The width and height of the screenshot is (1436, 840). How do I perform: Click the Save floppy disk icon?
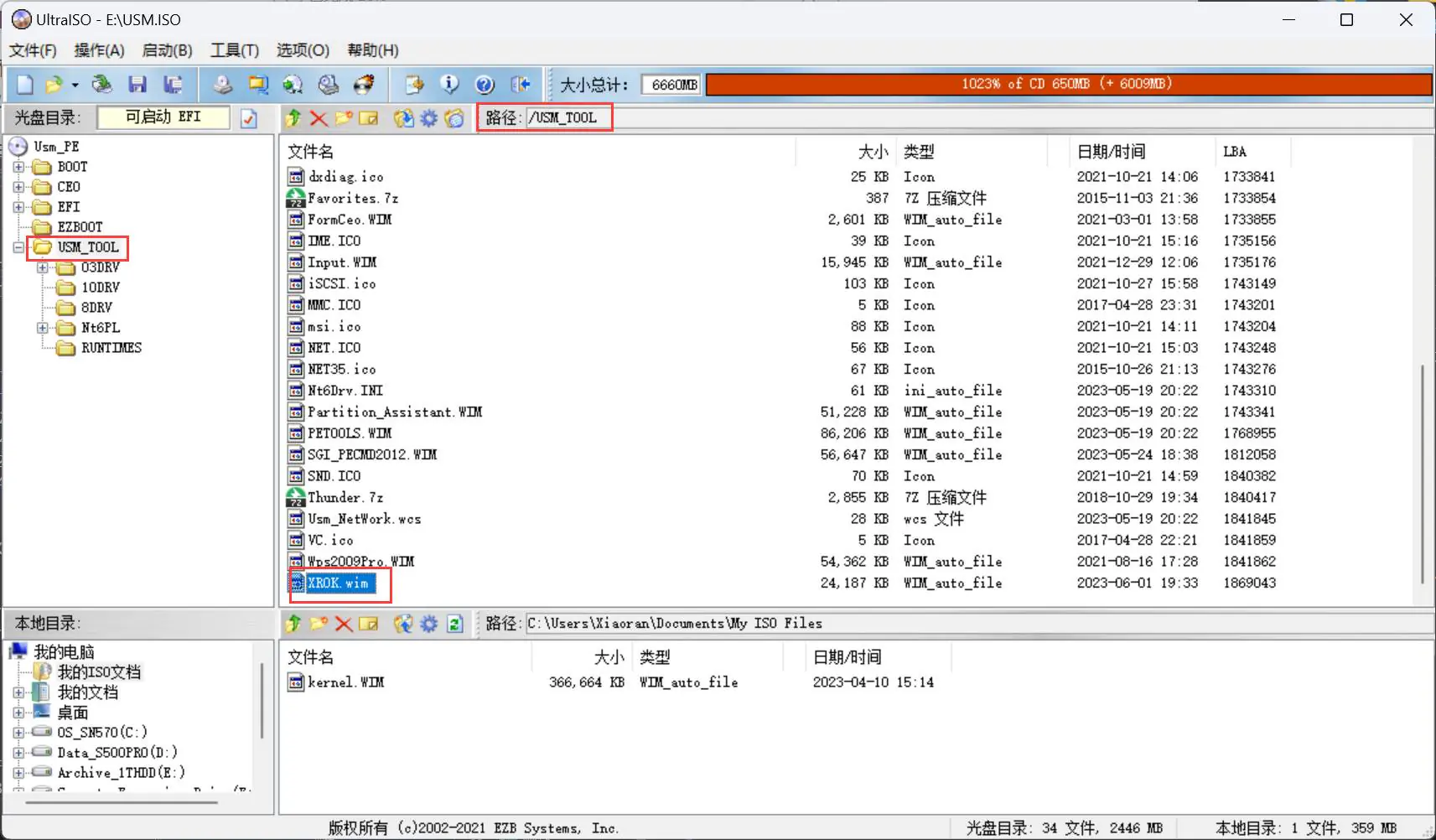point(137,85)
